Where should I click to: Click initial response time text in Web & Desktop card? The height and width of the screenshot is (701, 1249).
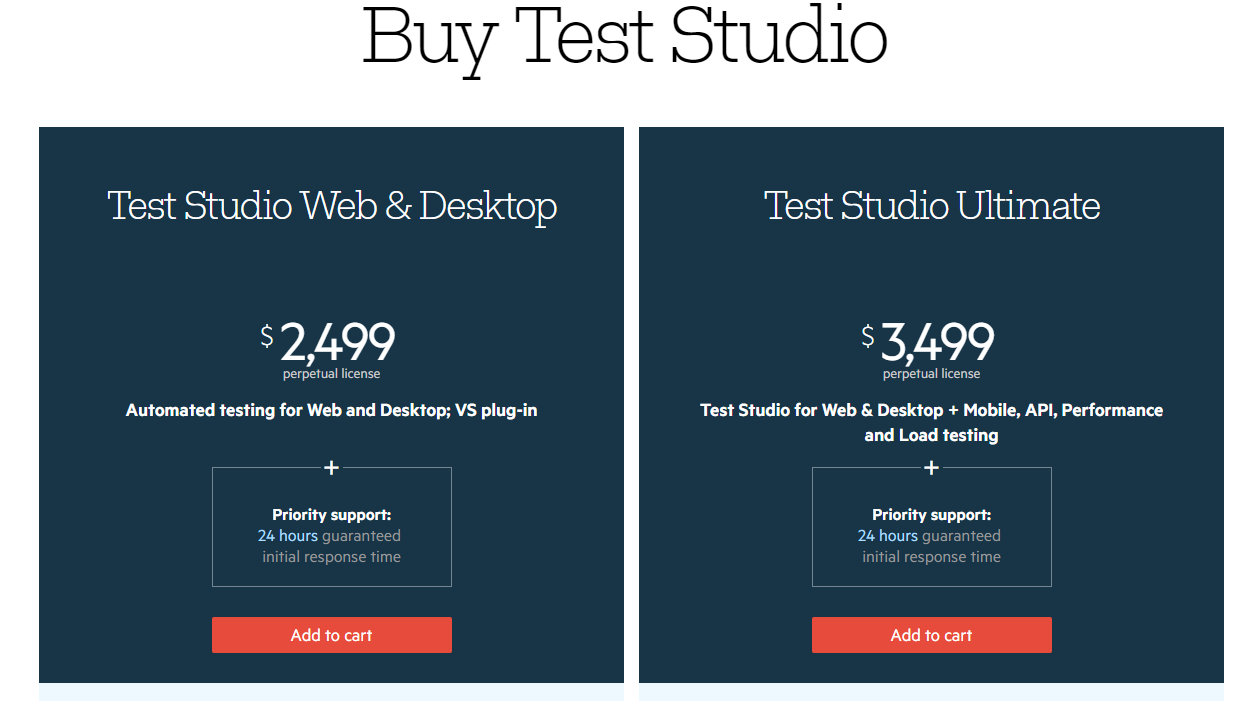332,557
